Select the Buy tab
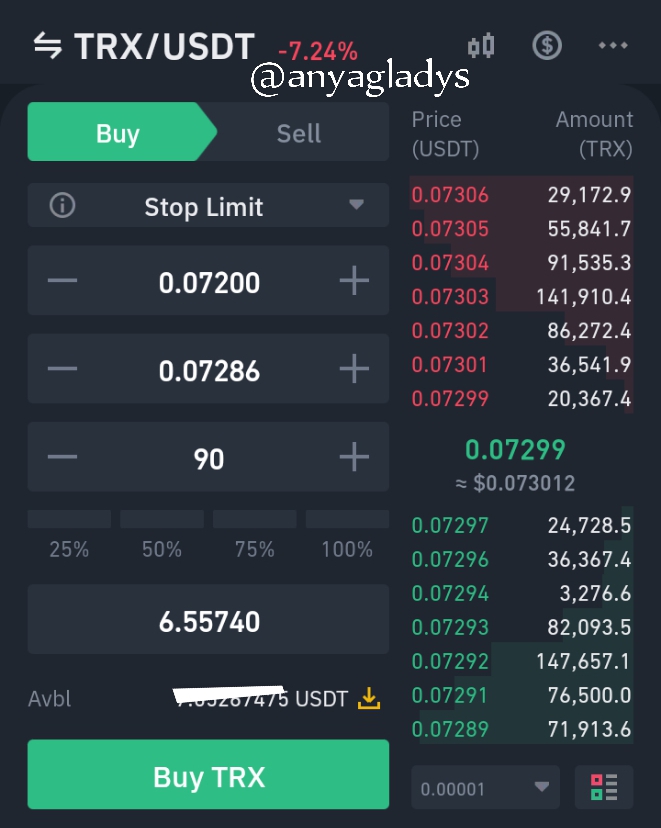Image resolution: width=661 pixels, height=828 pixels. (118, 132)
